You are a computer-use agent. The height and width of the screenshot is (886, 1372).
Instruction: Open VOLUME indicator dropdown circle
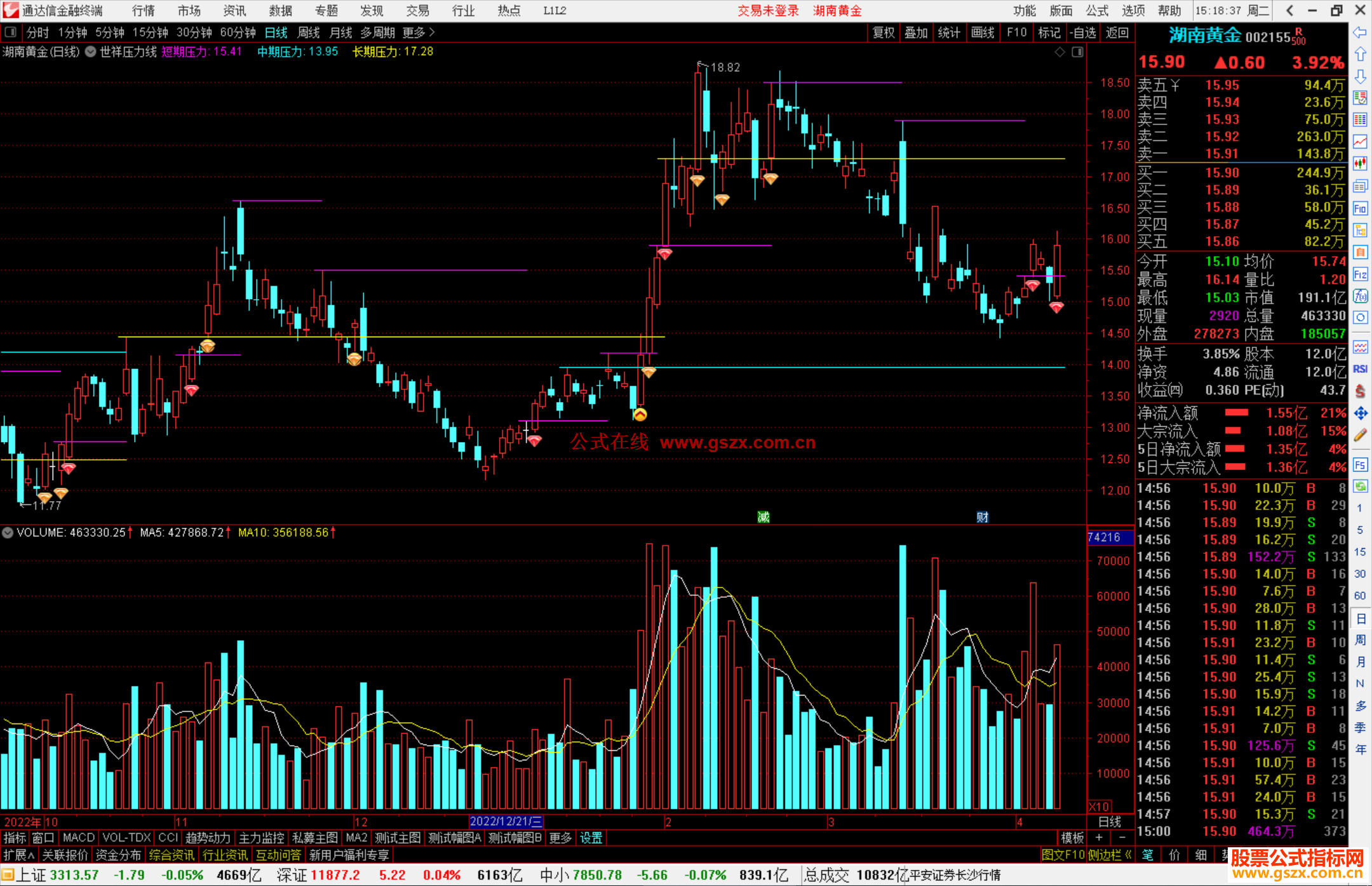8,533
